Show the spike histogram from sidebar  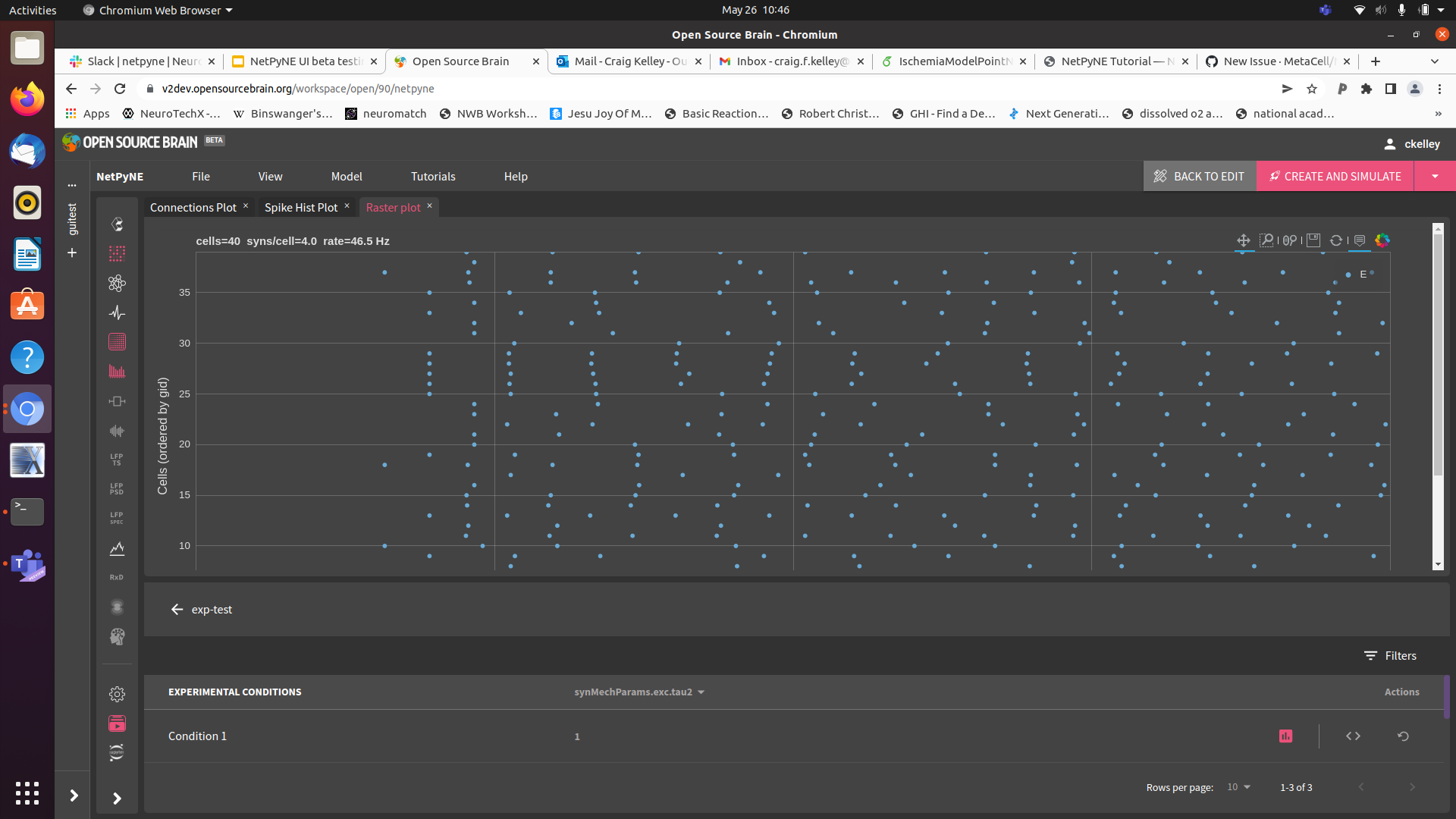[117, 372]
